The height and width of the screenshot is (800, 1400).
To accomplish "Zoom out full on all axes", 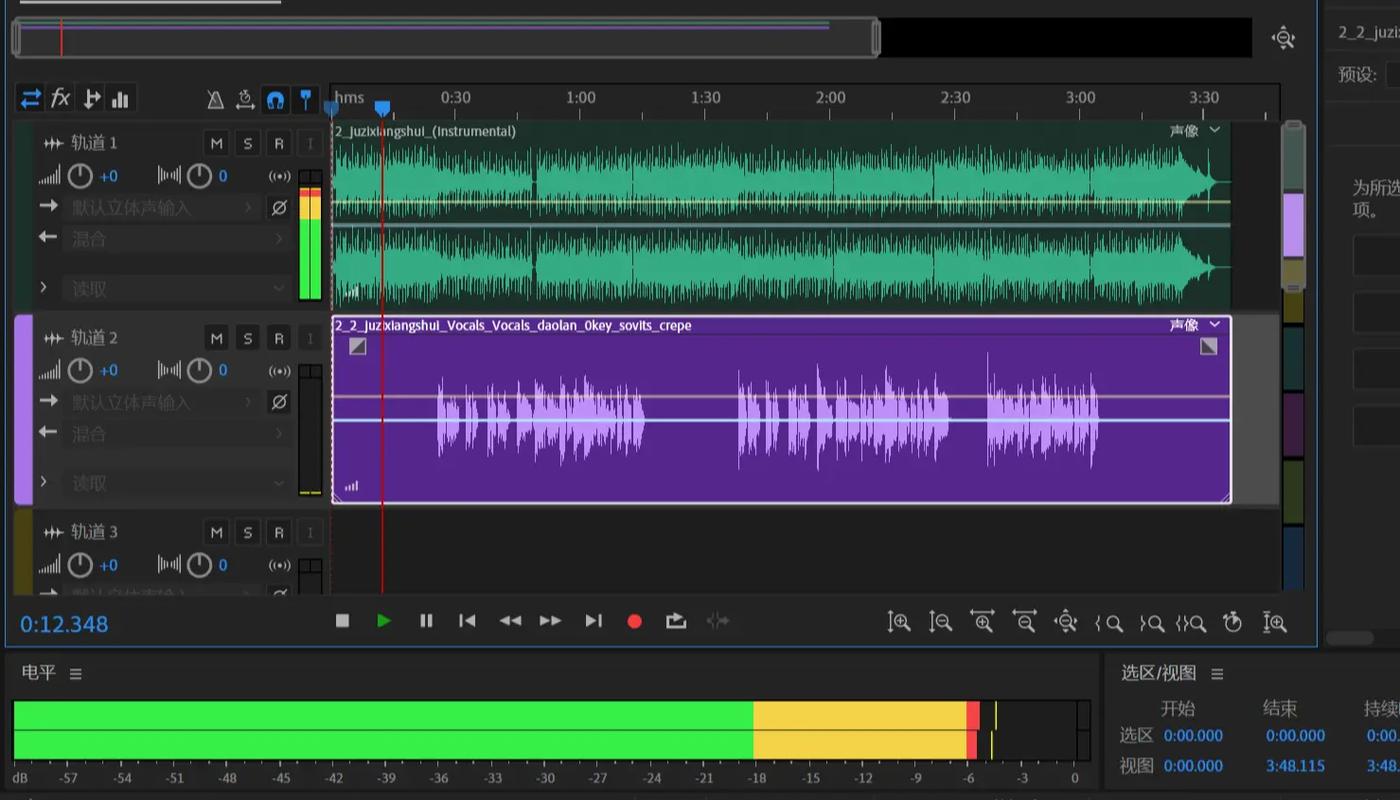I will coord(1066,622).
